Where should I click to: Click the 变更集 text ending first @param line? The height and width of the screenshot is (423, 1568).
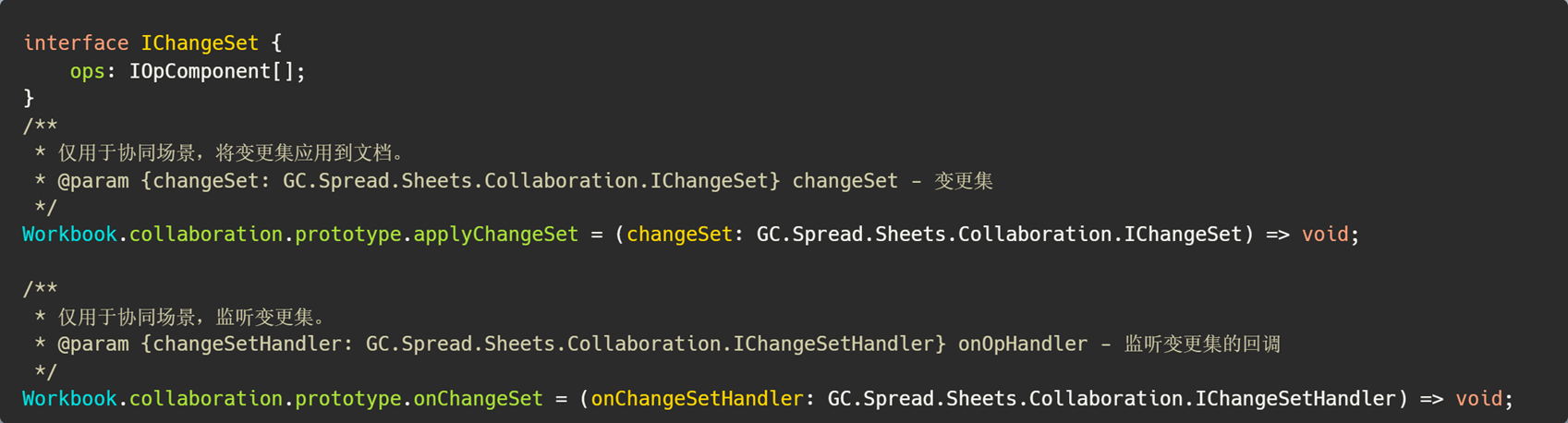(964, 181)
